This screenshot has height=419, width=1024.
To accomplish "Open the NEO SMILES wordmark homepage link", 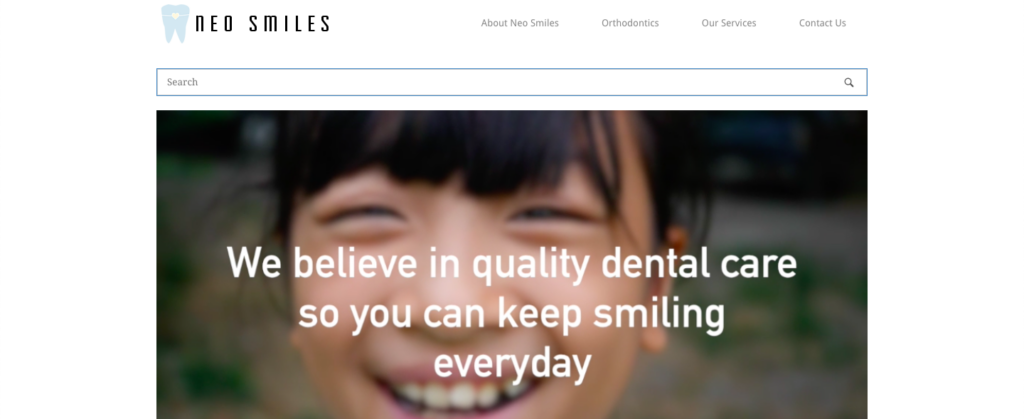I will [263, 24].
